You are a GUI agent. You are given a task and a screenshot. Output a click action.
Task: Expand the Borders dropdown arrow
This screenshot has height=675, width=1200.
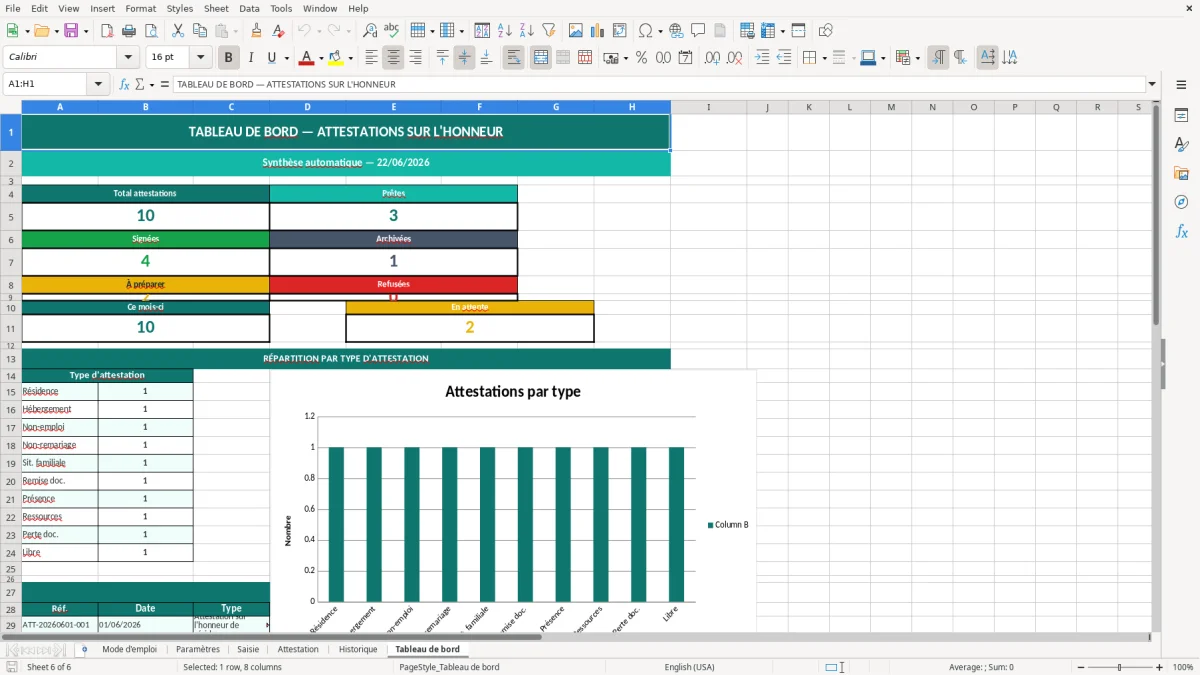824,58
